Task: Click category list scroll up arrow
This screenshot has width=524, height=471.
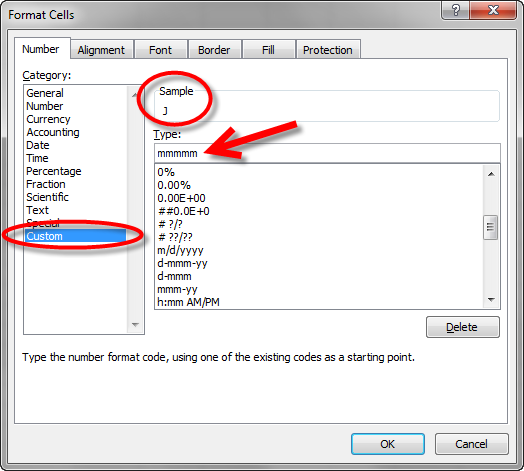Action: [x=135, y=95]
